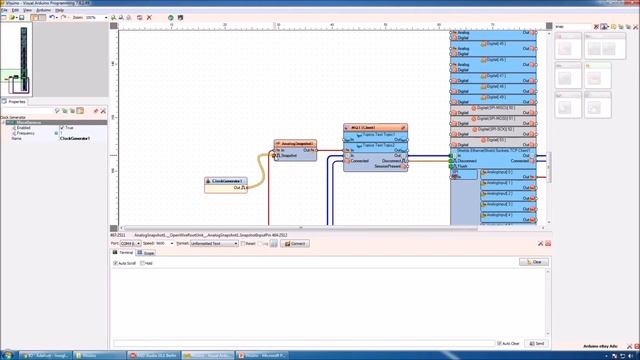Click the Send button
This screenshot has height=360, width=640.
click(537, 344)
